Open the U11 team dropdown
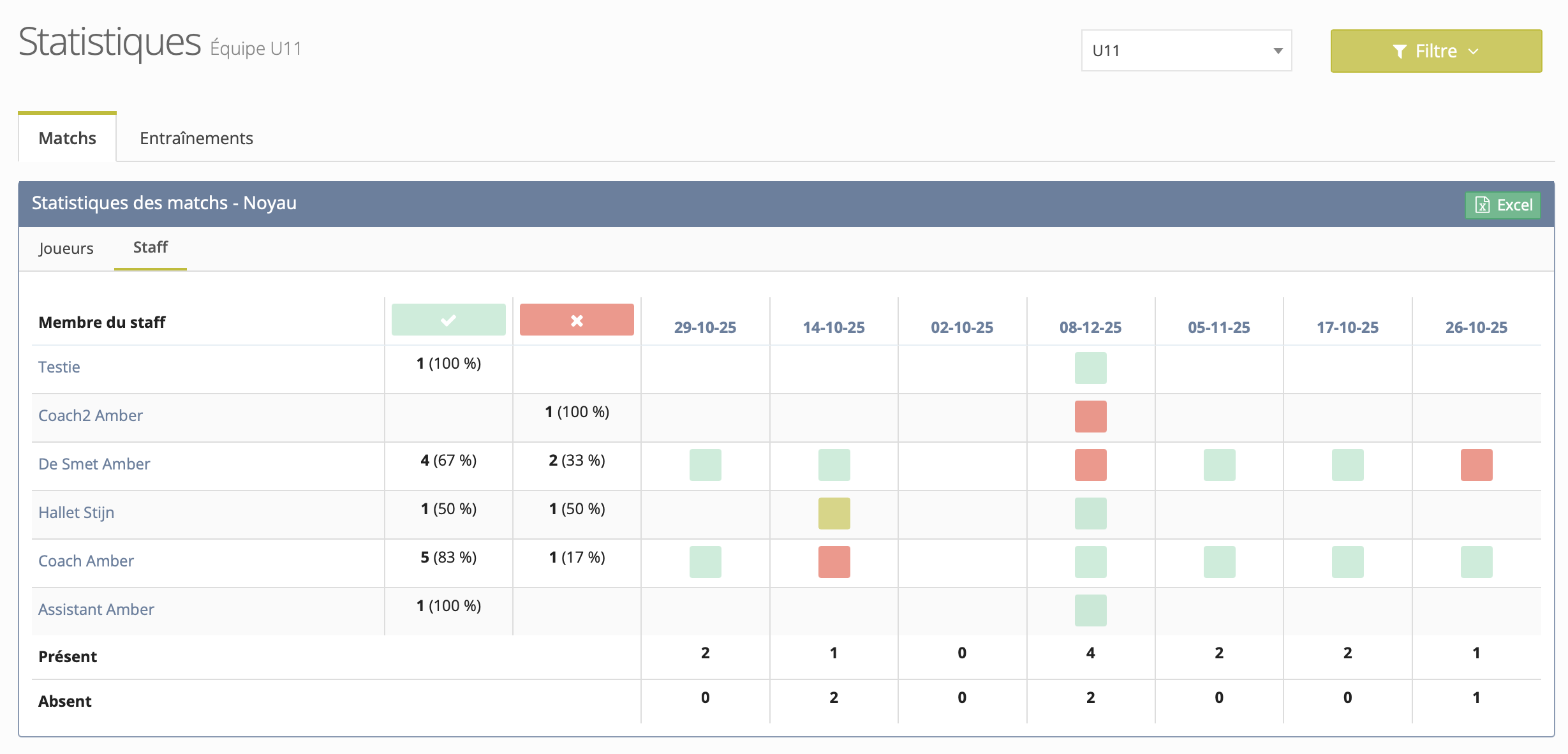Screen dimensions: 1568x754 pyautogui.click(x=1186, y=50)
